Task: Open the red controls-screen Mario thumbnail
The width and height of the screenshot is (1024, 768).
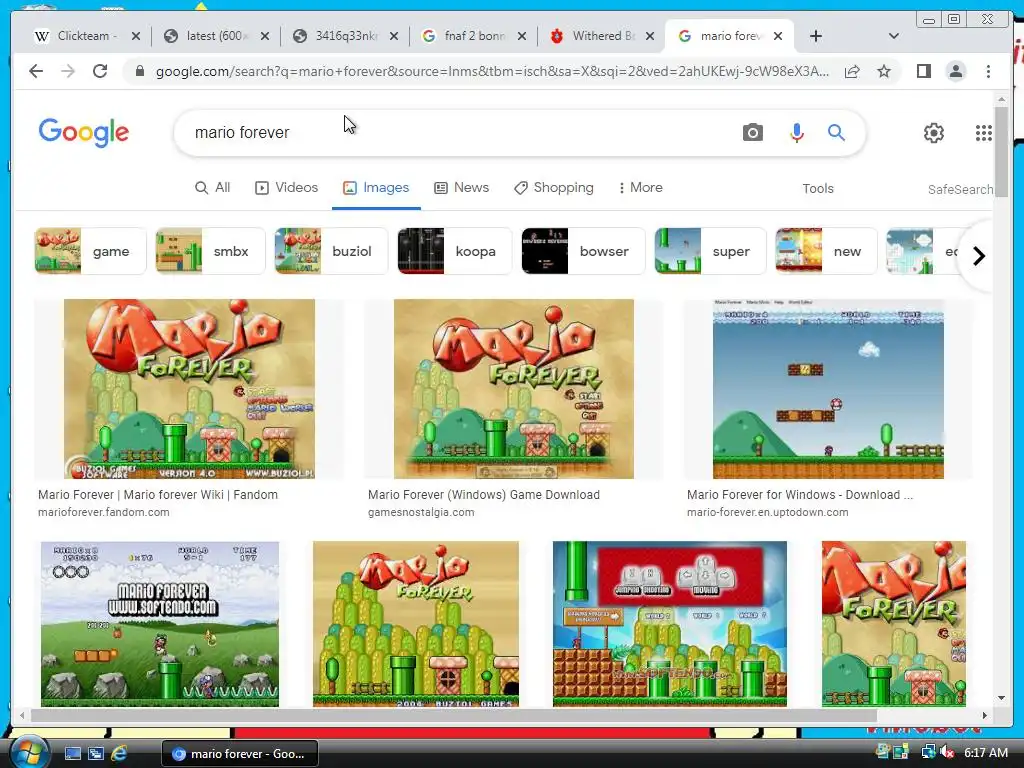Action: 669,624
